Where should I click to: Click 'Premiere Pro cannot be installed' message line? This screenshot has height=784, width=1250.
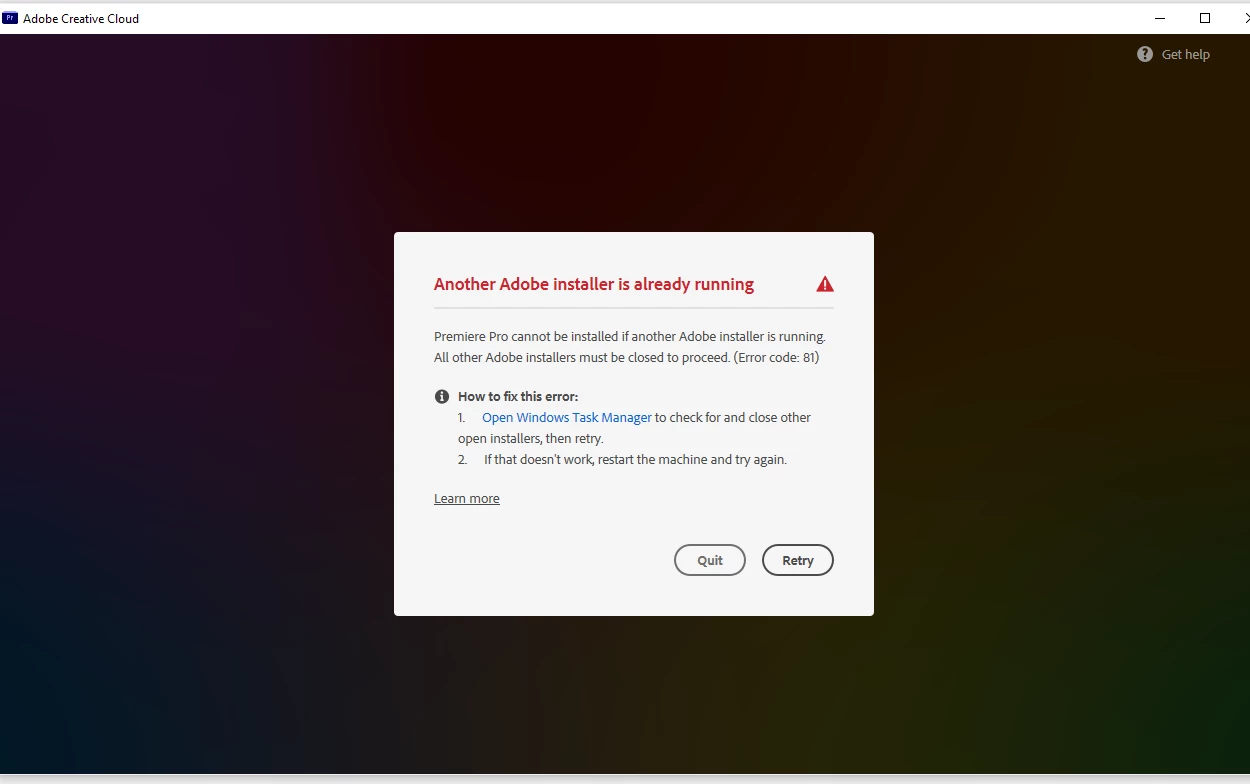[x=630, y=336]
